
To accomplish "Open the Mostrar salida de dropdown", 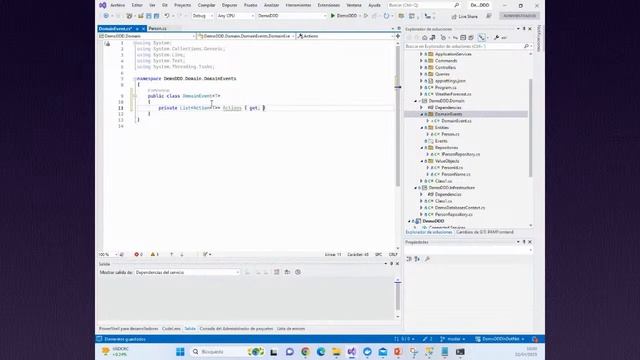I will (x=187, y=272).
